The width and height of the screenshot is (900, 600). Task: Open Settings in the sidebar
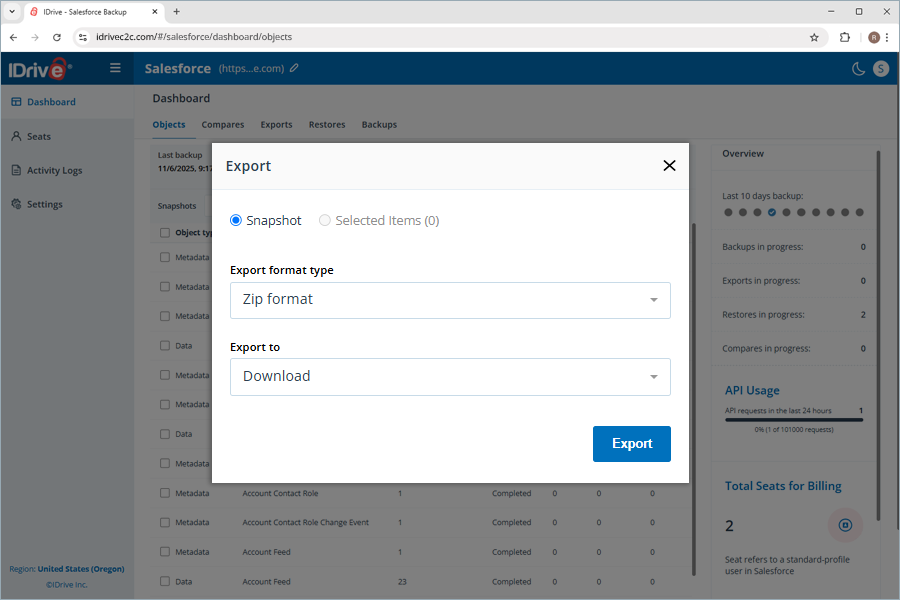(x=44, y=204)
